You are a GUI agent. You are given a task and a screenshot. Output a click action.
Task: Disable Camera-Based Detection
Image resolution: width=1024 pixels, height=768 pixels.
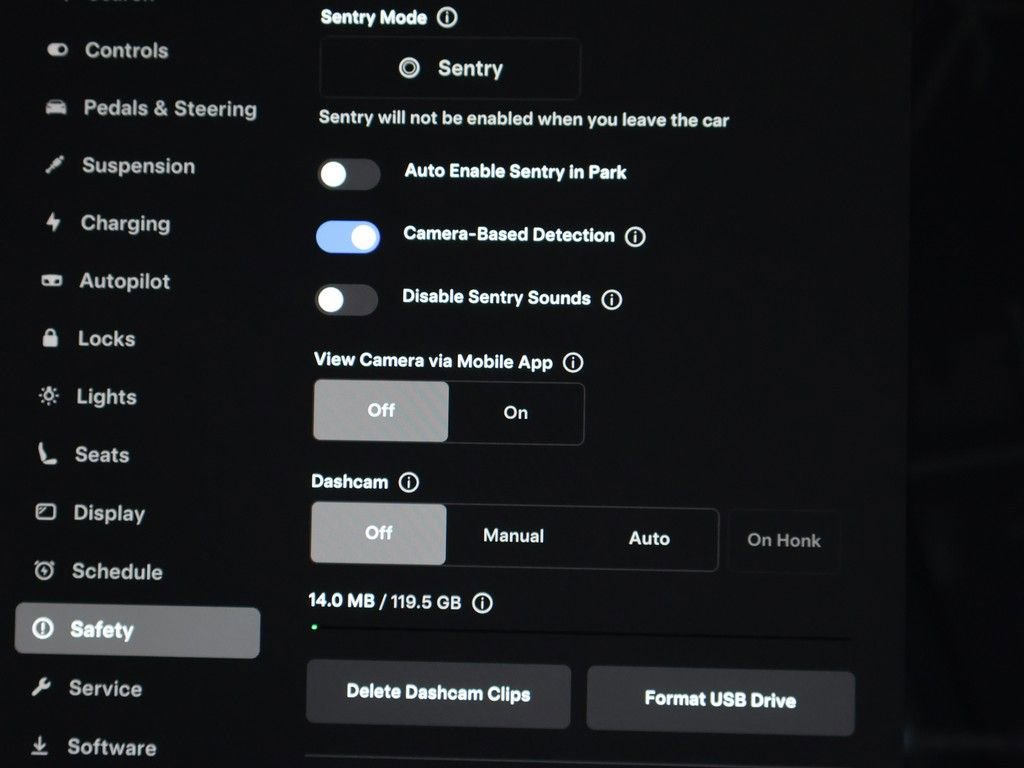tap(347, 237)
